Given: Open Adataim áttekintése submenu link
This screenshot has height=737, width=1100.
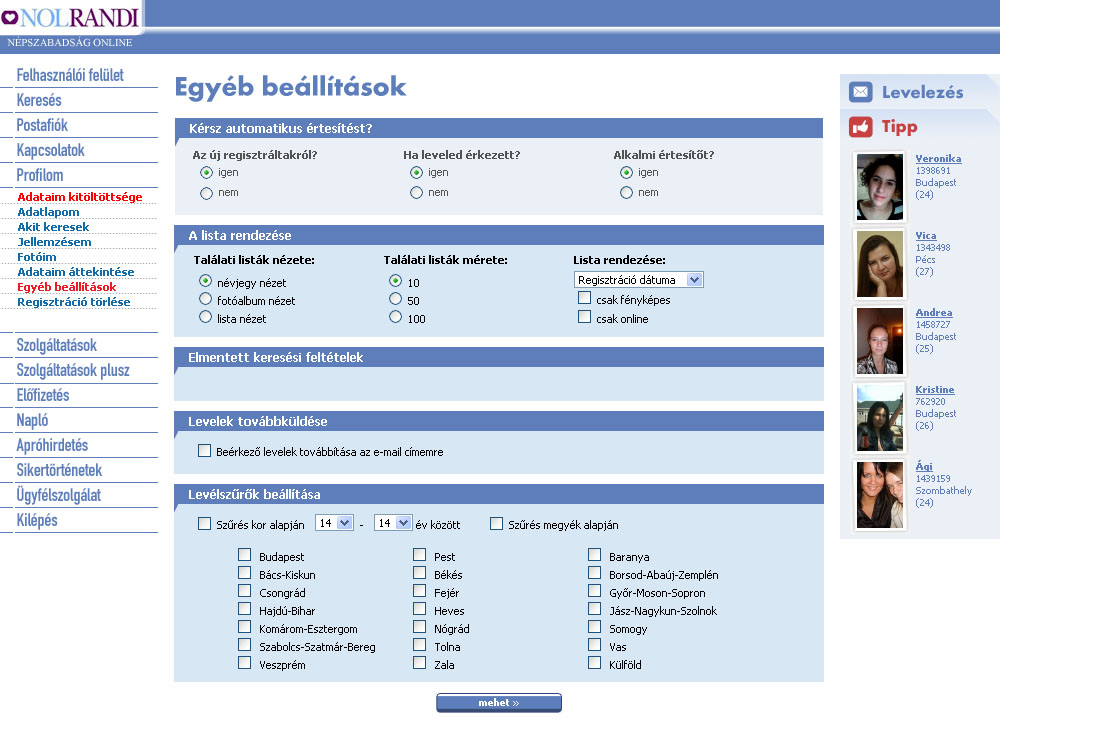Looking at the screenshot, I should point(76,272).
